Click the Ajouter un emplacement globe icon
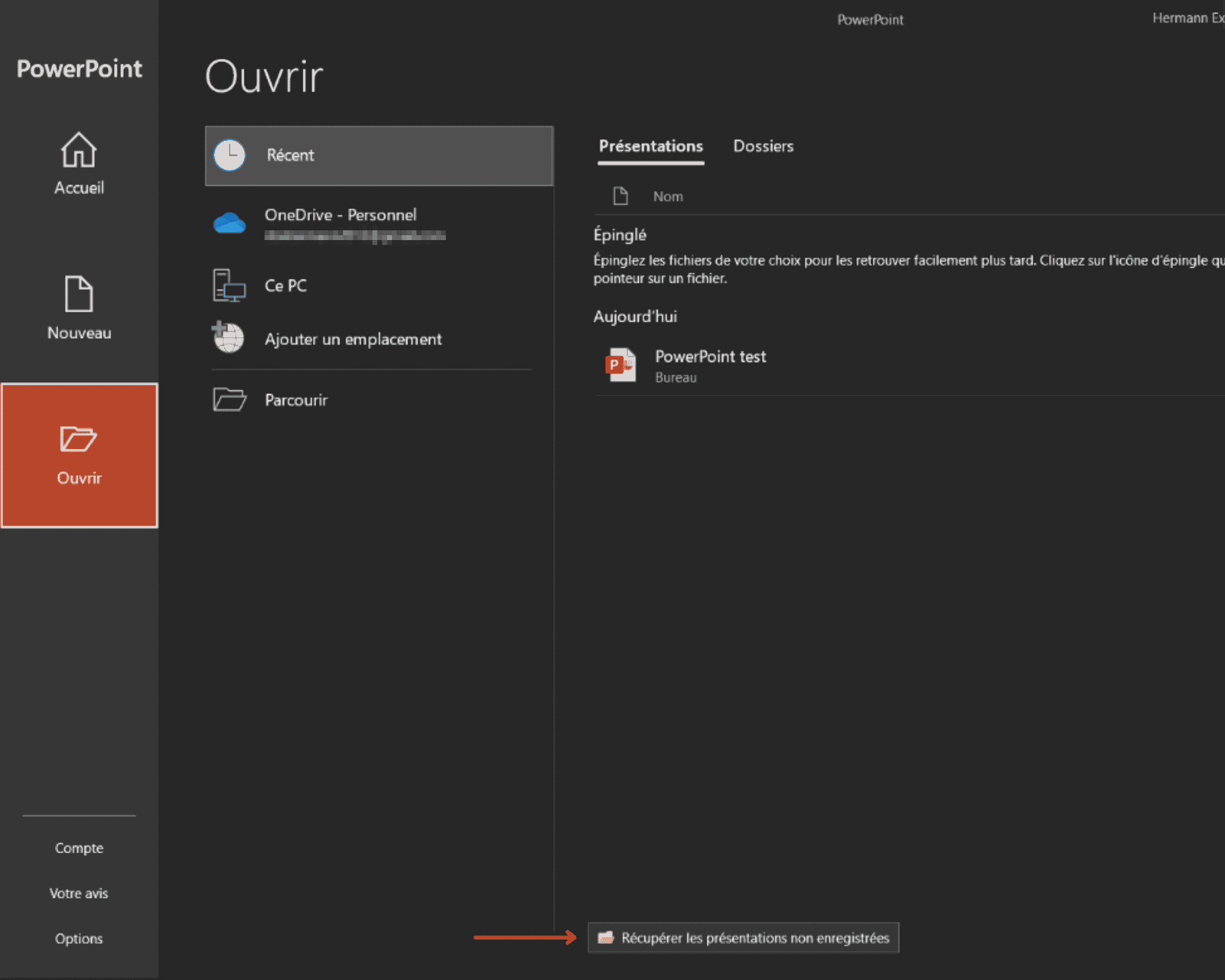 pos(228,337)
